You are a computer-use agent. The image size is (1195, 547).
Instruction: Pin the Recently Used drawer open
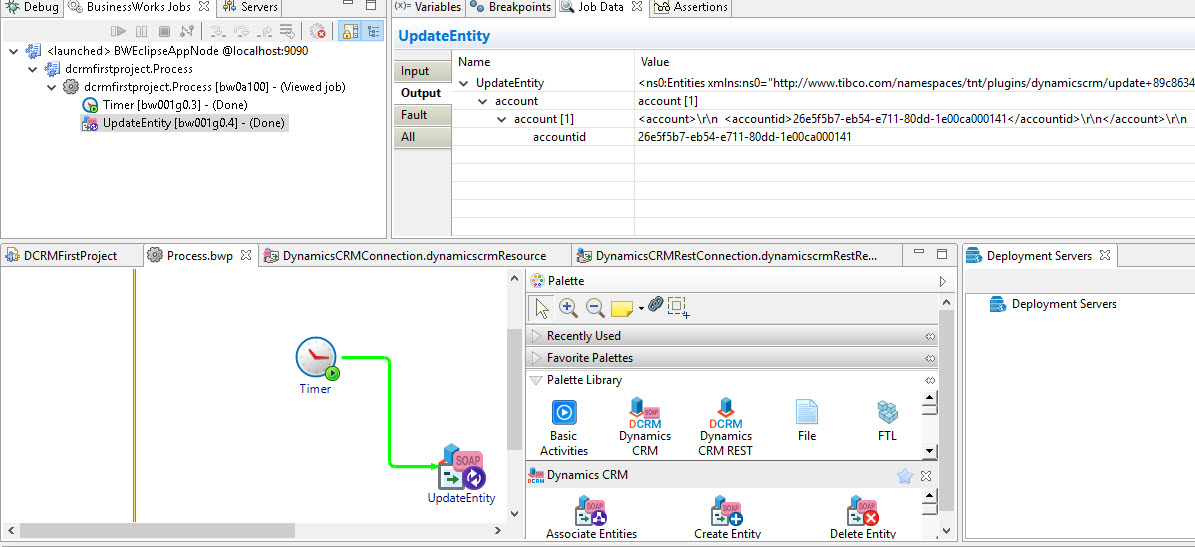[930, 336]
